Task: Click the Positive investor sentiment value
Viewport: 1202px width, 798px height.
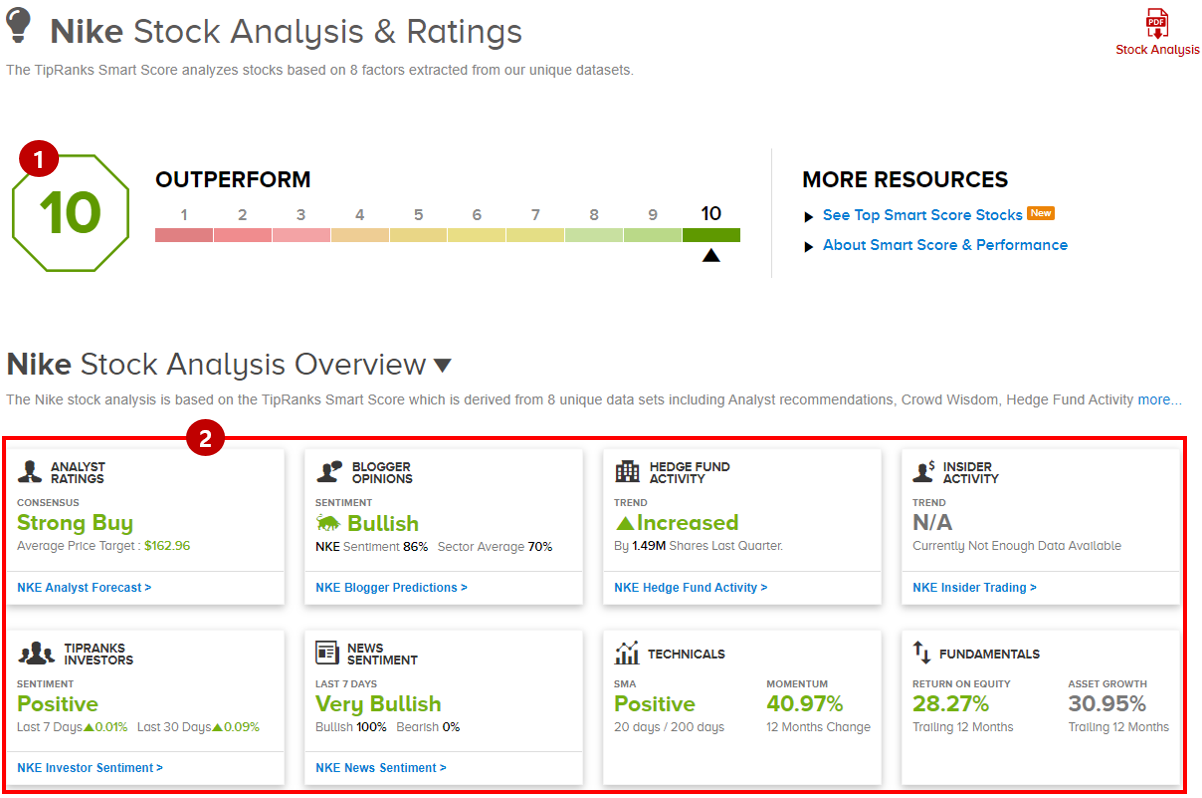Action: [x=58, y=704]
